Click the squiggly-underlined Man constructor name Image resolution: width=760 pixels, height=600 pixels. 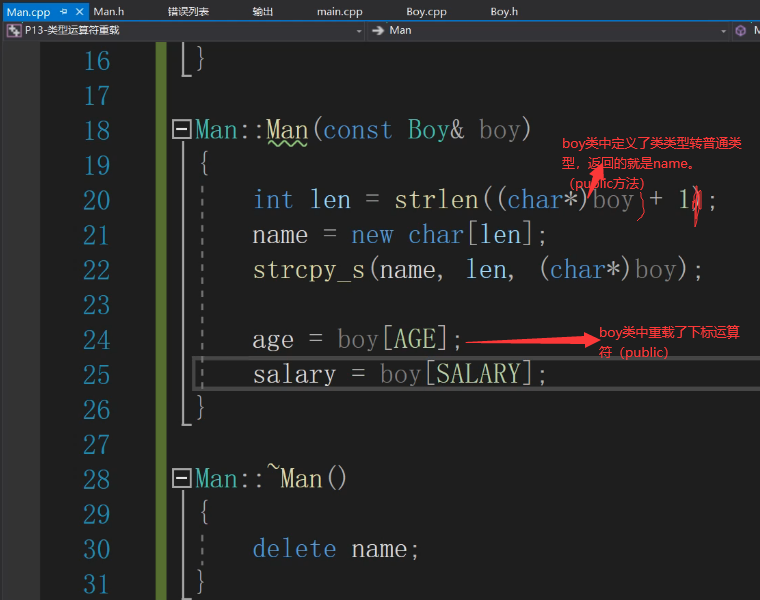287,131
